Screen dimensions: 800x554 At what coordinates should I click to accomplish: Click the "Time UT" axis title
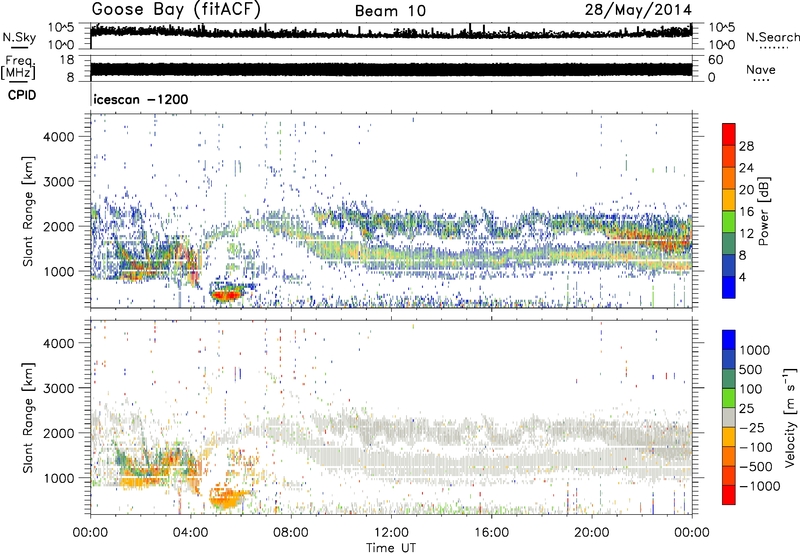point(391,547)
